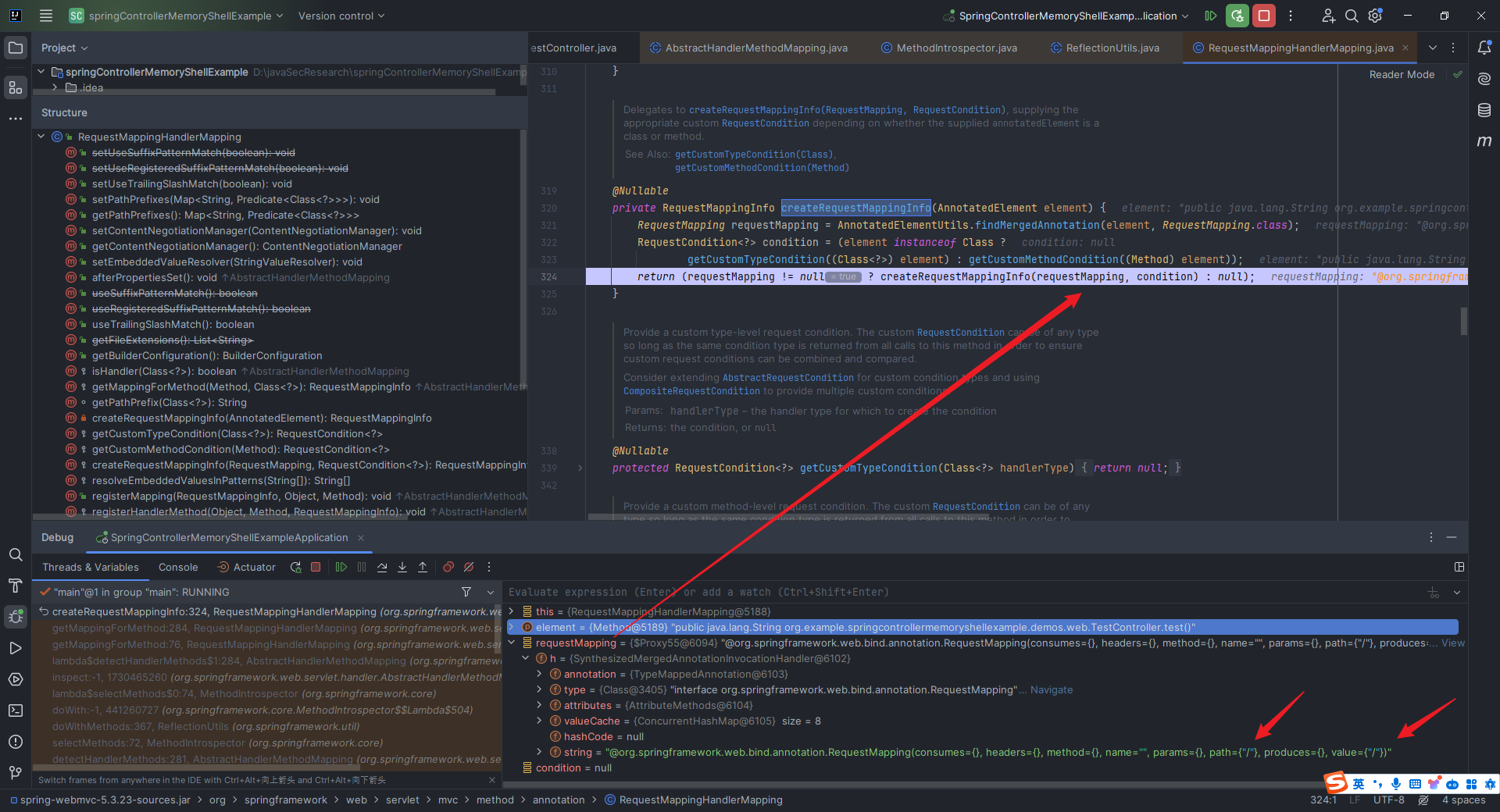Click the UTF-8 encoding status widget
1500x812 pixels.
click(1389, 800)
